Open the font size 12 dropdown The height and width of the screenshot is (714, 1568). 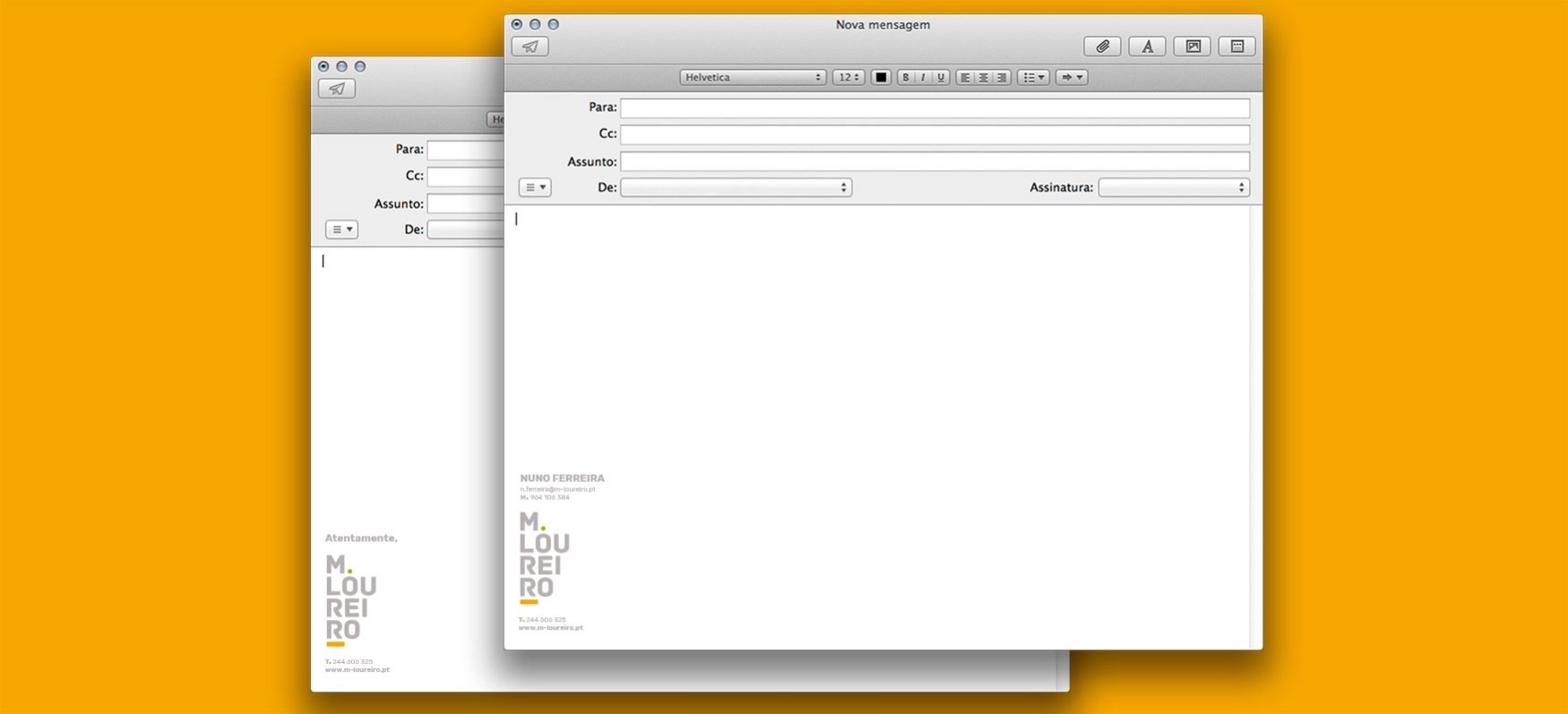click(x=848, y=78)
